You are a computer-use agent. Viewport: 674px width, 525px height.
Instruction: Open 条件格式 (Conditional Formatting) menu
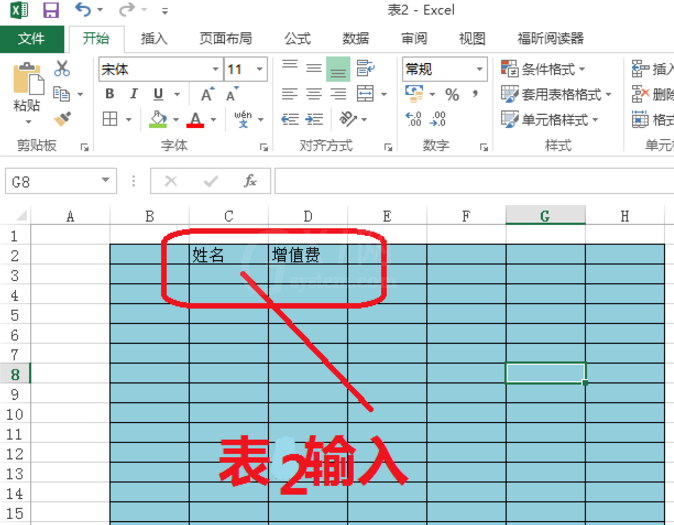tap(543, 69)
